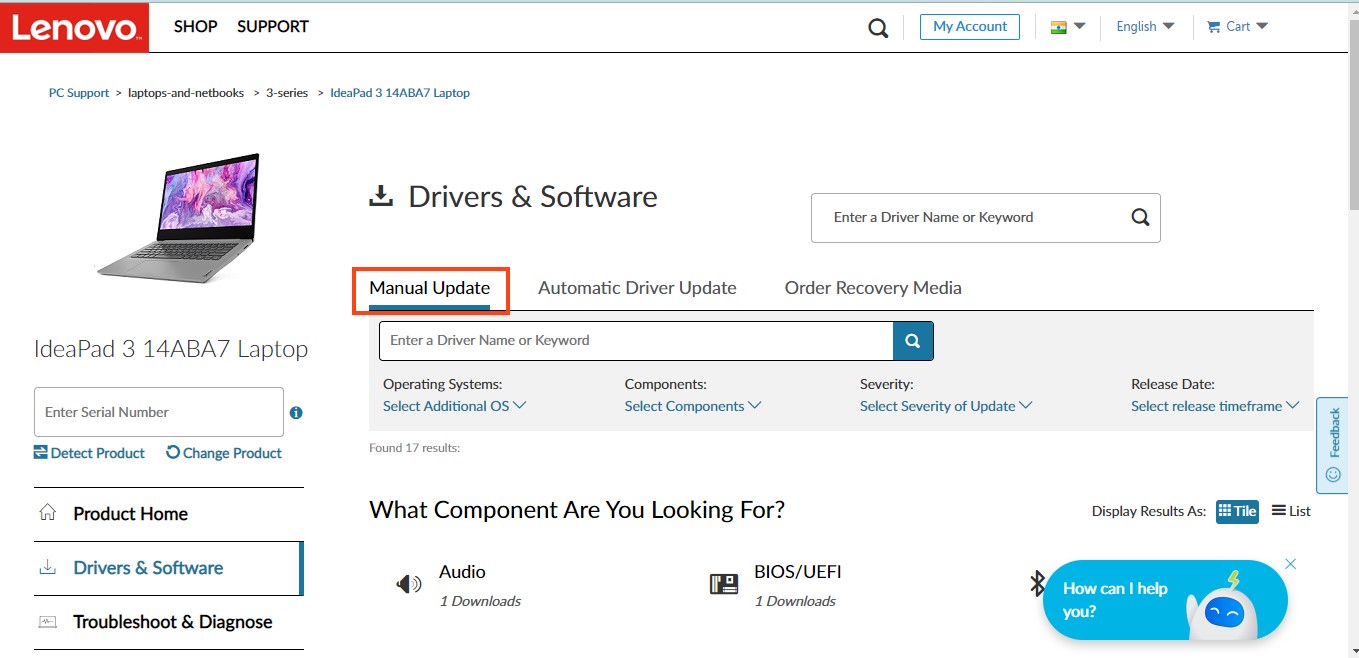Image resolution: width=1359 pixels, height=658 pixels.
Task: Click the Lenovo logo
Action: click(x=75, y=27)
